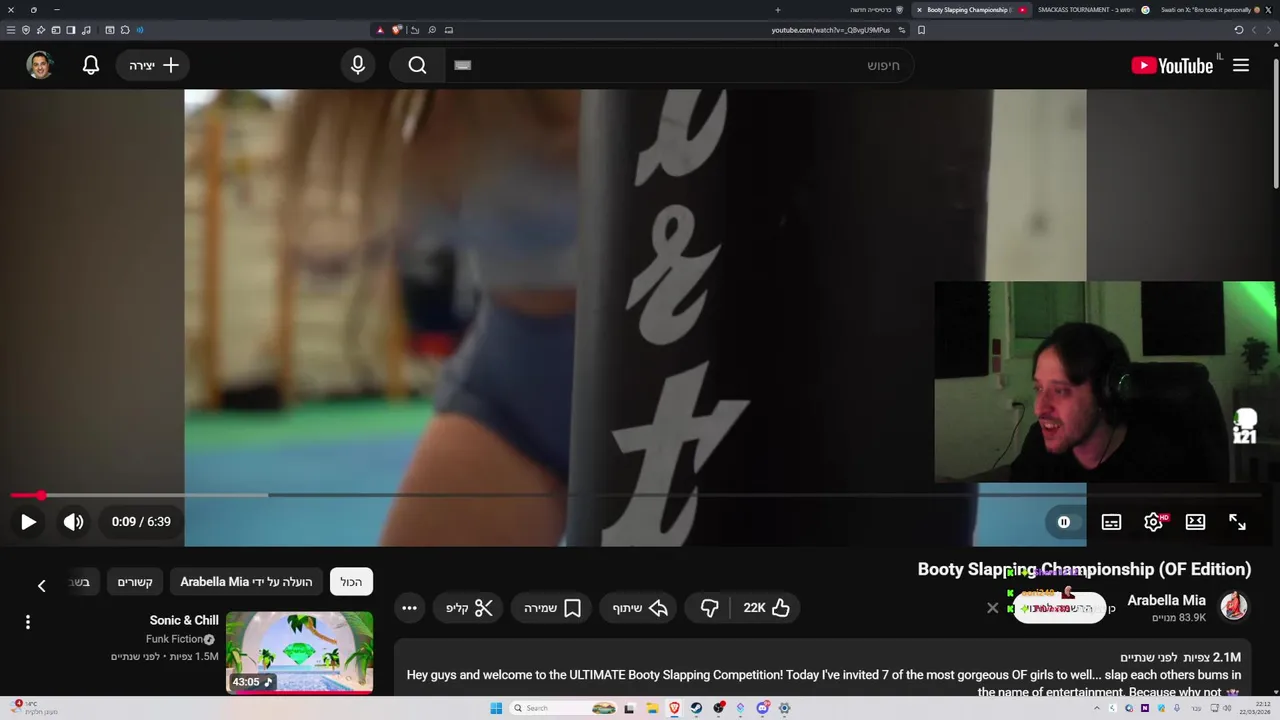Open the browser main menu icon
The width and height of the screenshot is (1280, 720).
11,30
